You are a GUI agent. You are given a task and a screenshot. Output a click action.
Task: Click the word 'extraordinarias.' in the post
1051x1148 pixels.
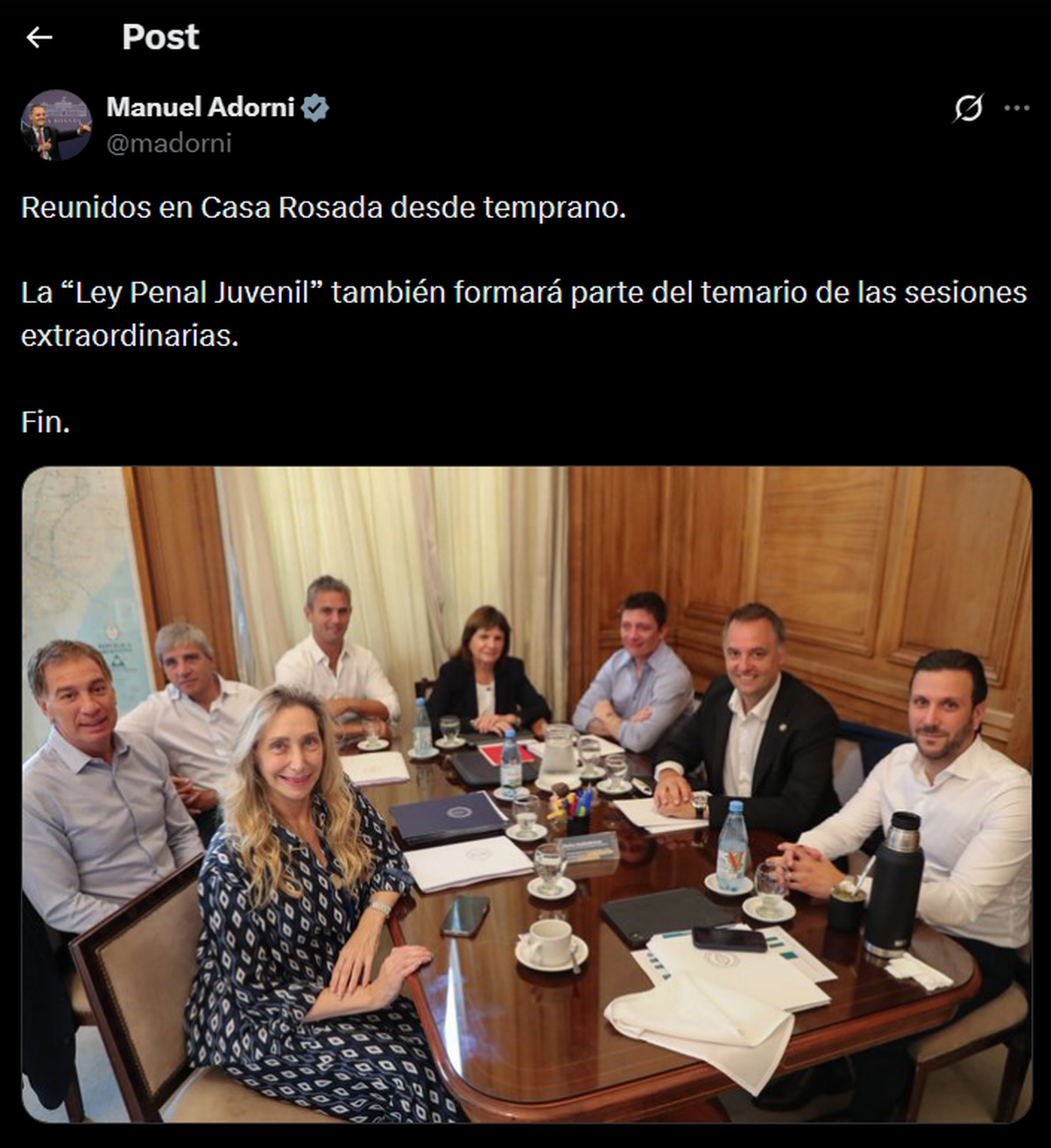(130, 335)
